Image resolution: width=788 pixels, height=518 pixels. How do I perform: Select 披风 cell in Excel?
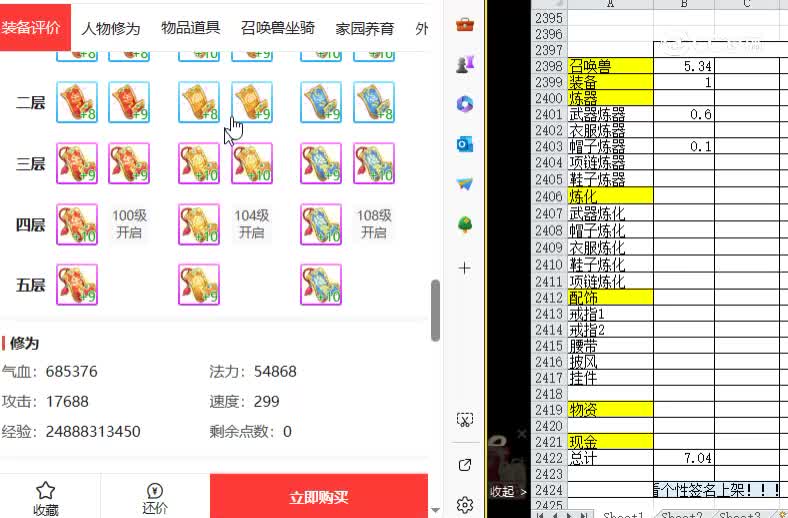click(x=611, y=362)
